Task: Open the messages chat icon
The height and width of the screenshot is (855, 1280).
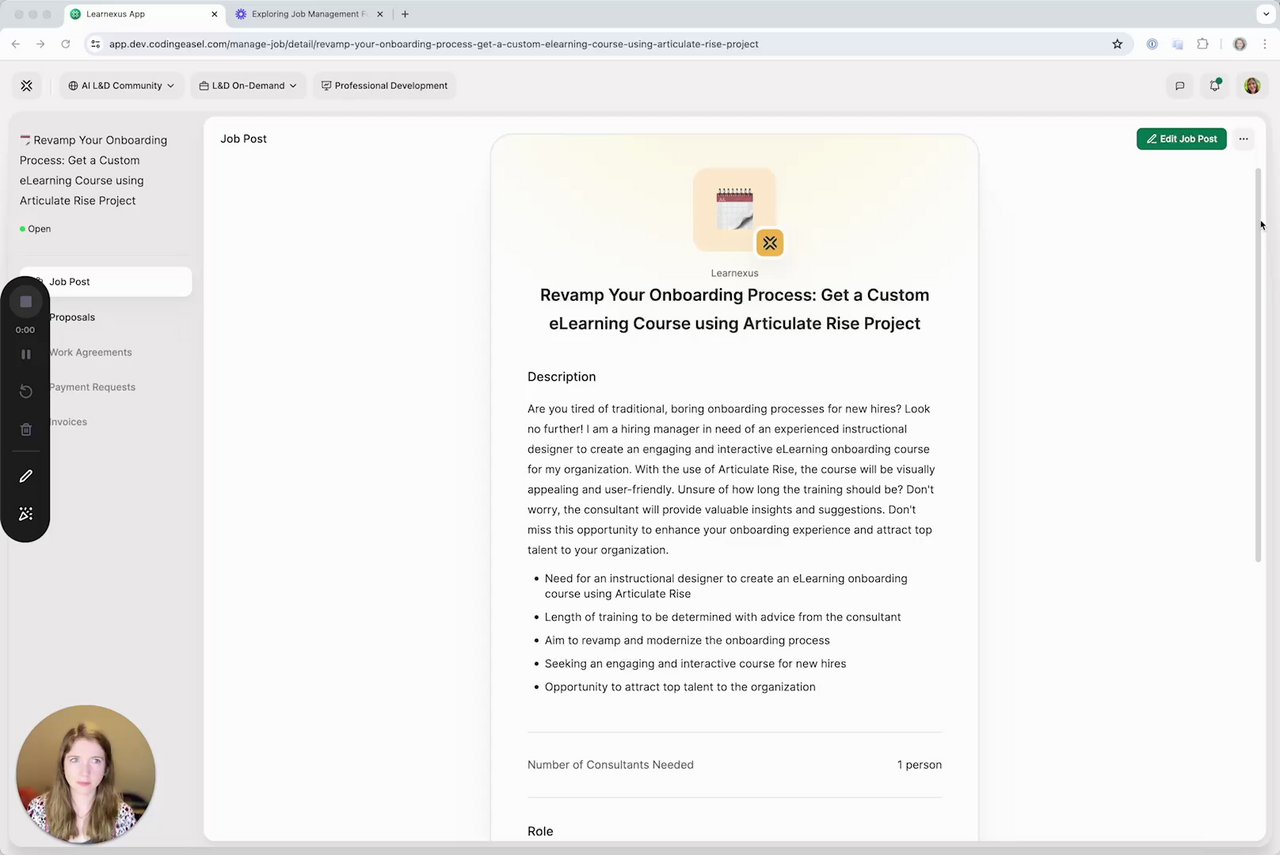Action: [1180, 86]
